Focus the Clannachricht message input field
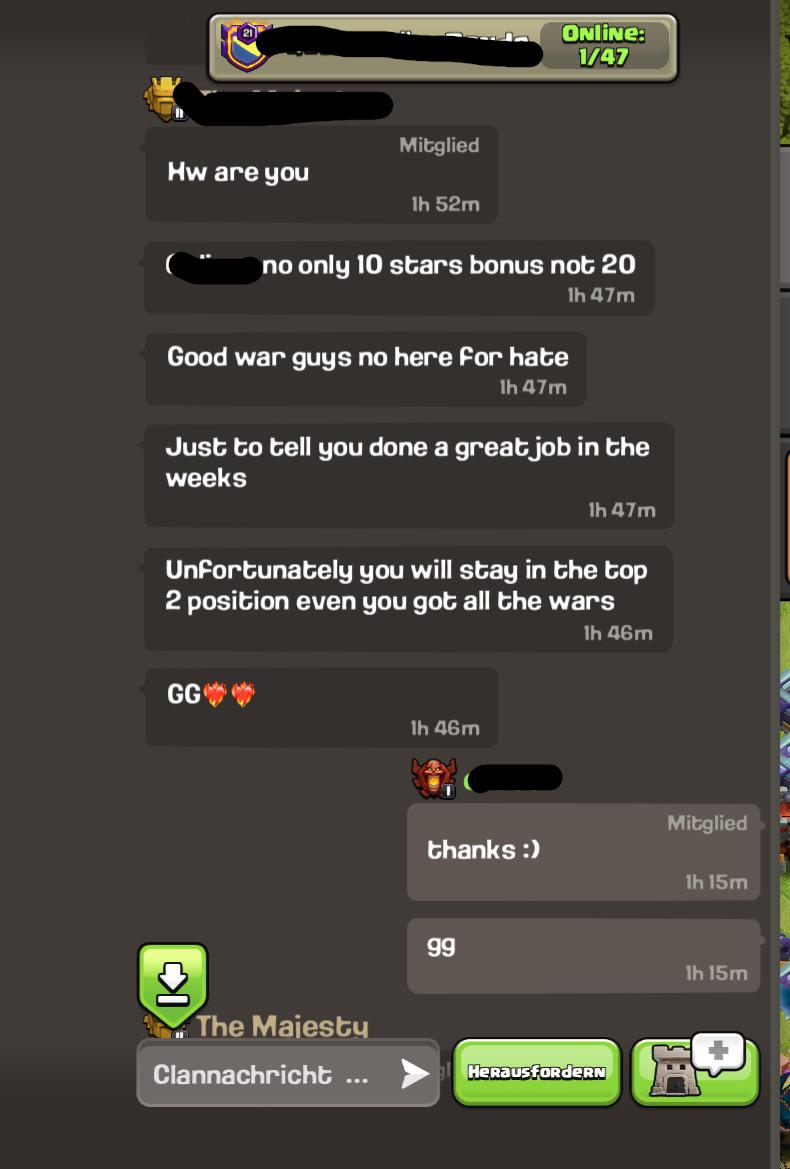This screenshot has width=790, height=1169. (288, 1074)
